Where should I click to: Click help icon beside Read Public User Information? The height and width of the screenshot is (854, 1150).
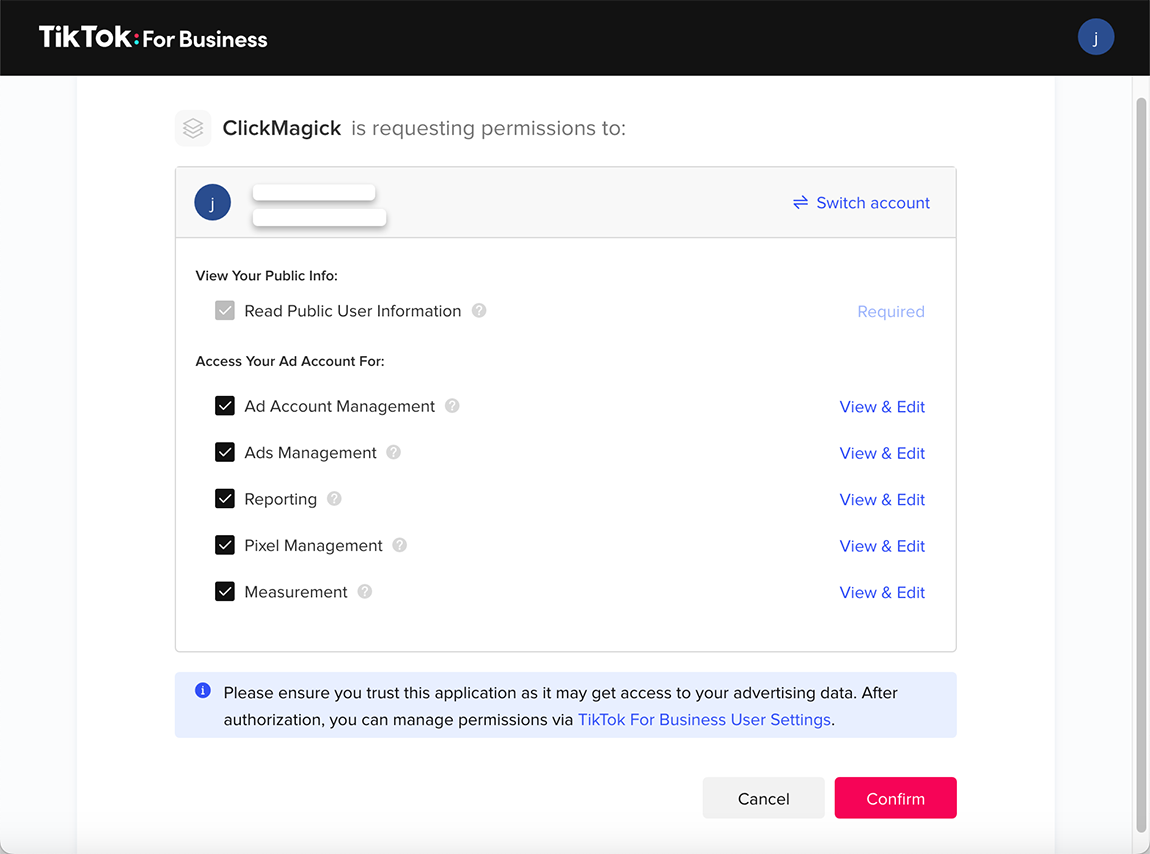(479, 311)
